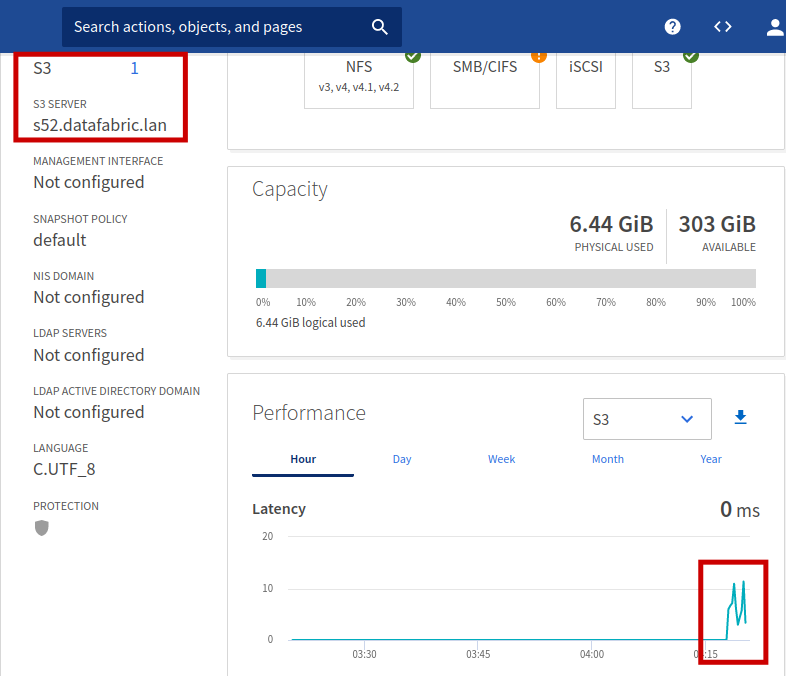This screenshot has height=676, width=786.
Task: Download performance data with the download icon
Action: pos(740,417)
